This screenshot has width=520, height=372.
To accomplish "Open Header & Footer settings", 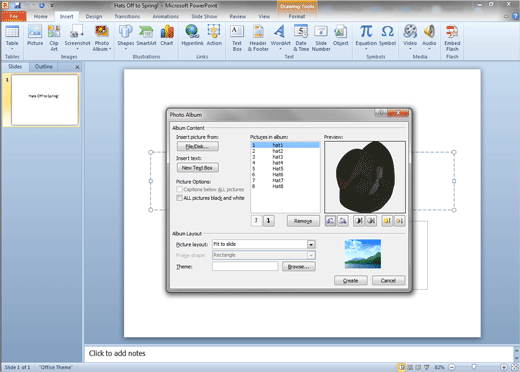I will [258, 38].
